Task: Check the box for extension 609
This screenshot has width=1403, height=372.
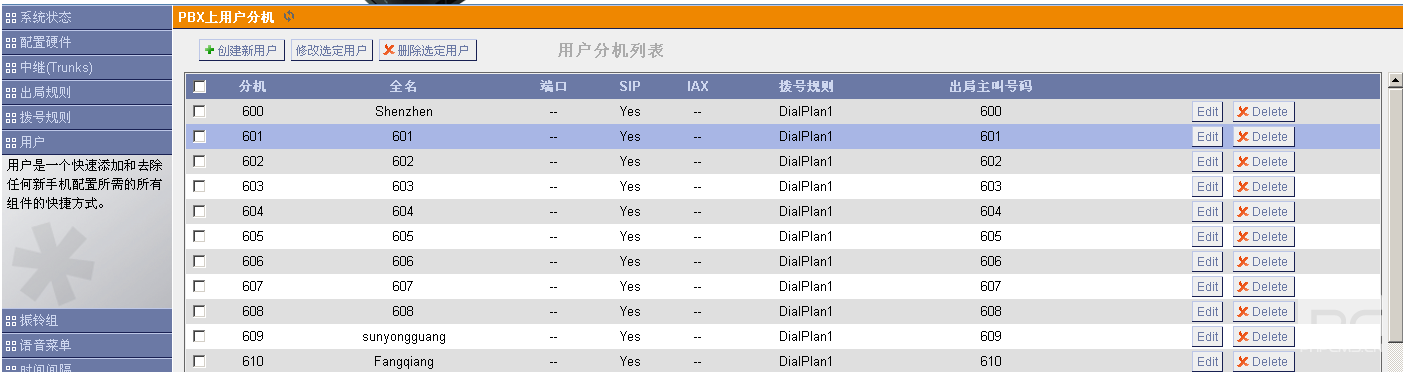Action: click(x=200, y=336)
